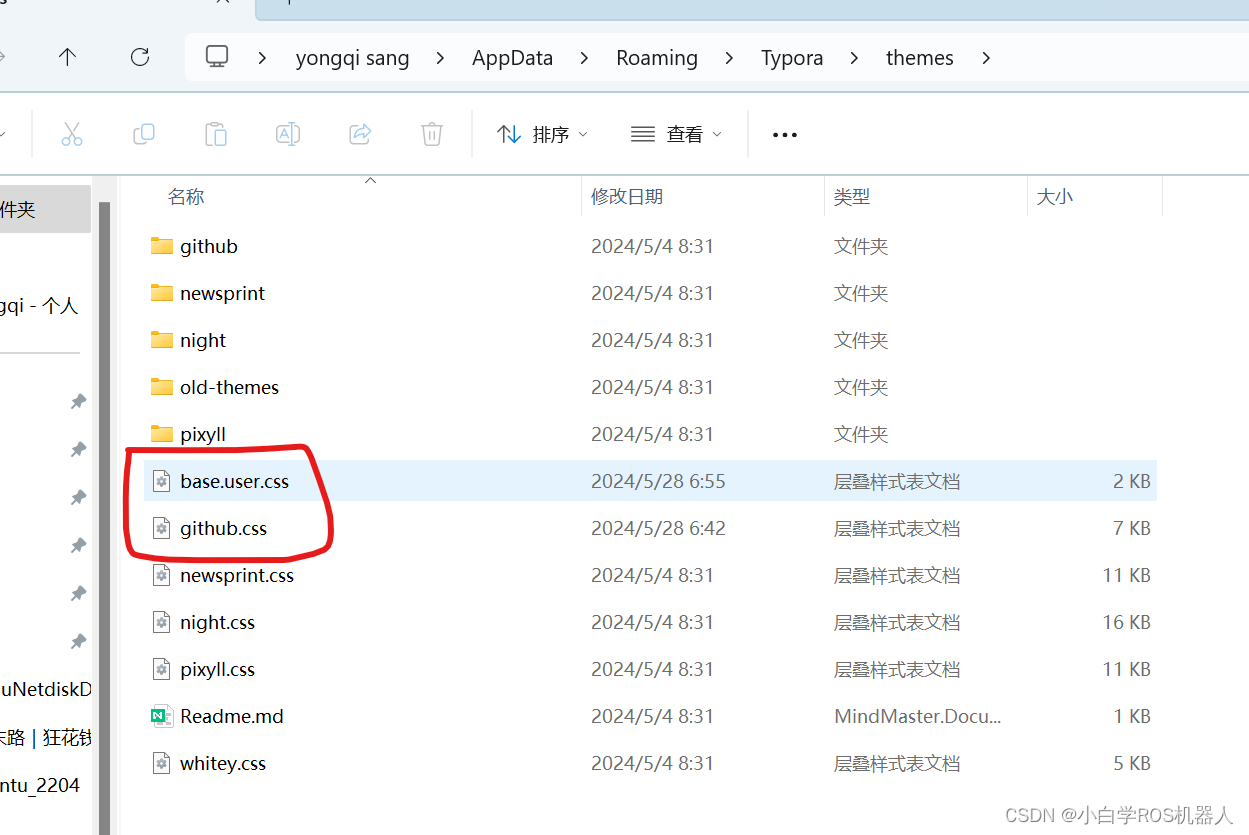Screen dimensions: 1249x835
Task: Navigate to Typora in breadcrumb
Action: point(792,58)
